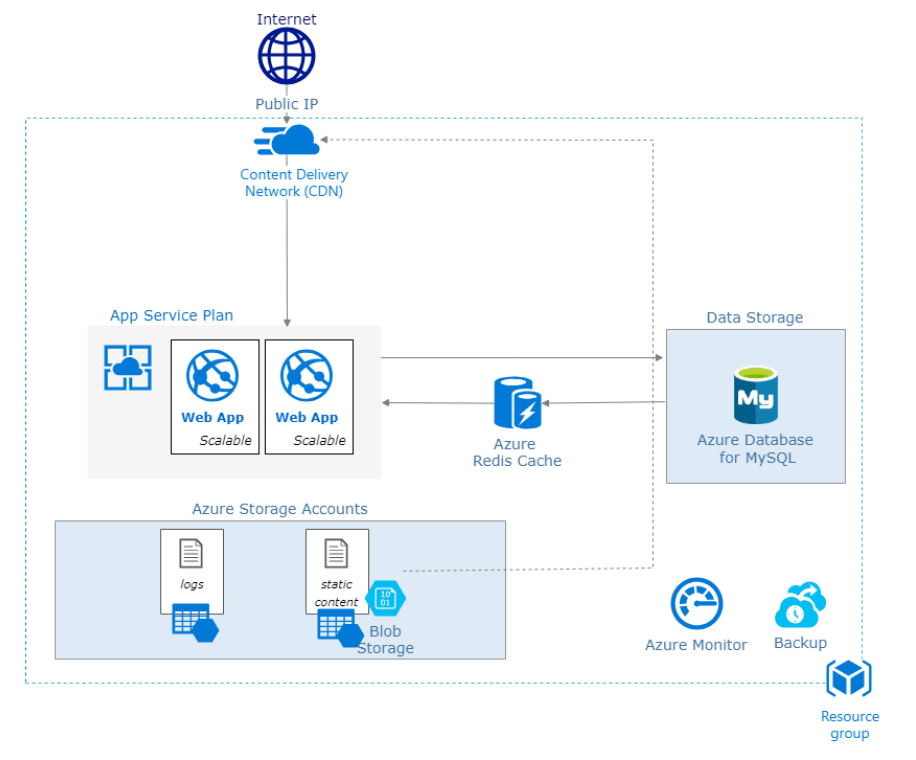
Task: Select the Content Delivery Network cloud icon
Action: point(287,140)
